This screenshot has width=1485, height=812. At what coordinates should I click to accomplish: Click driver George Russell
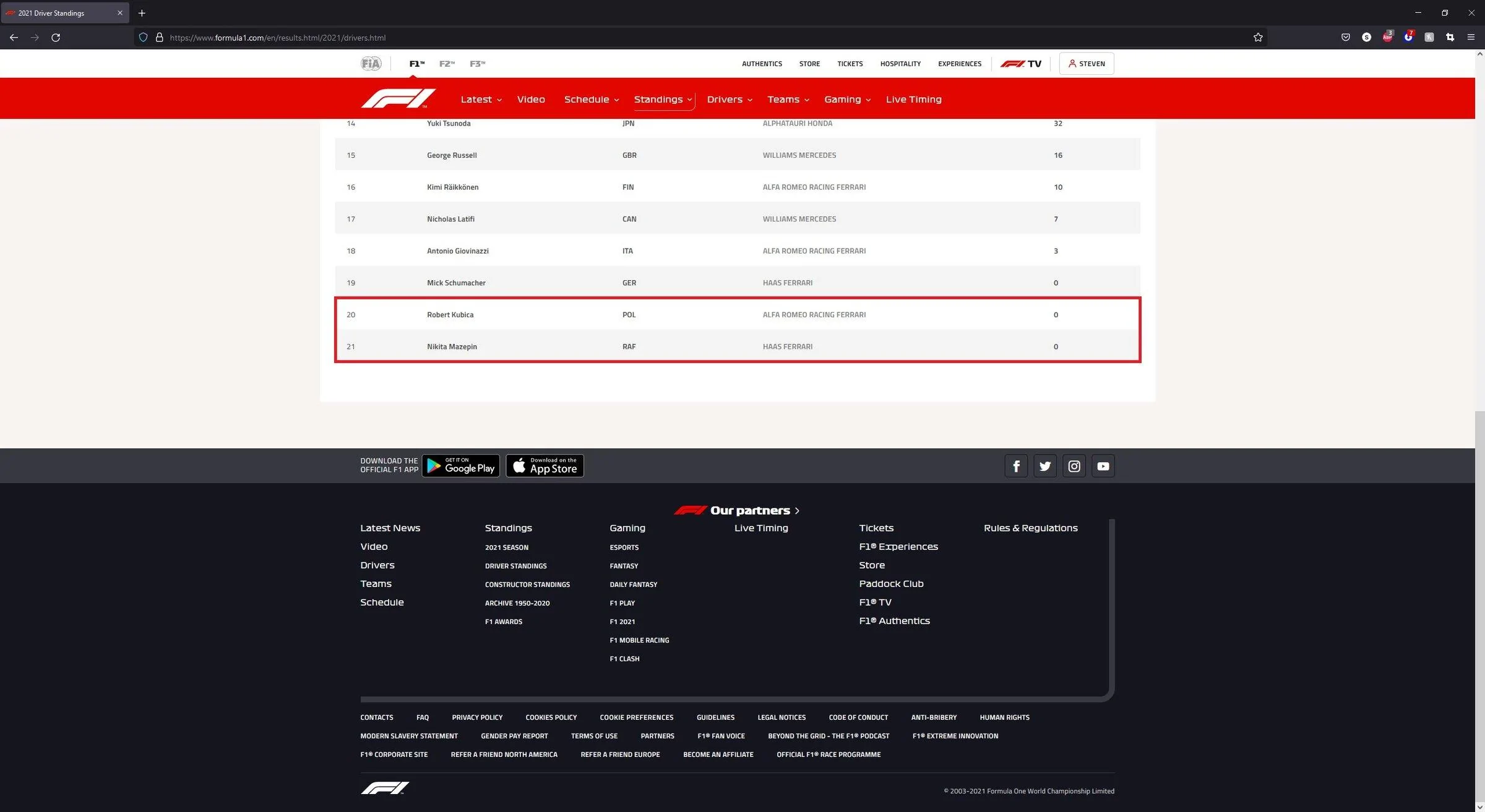[452, 155]
